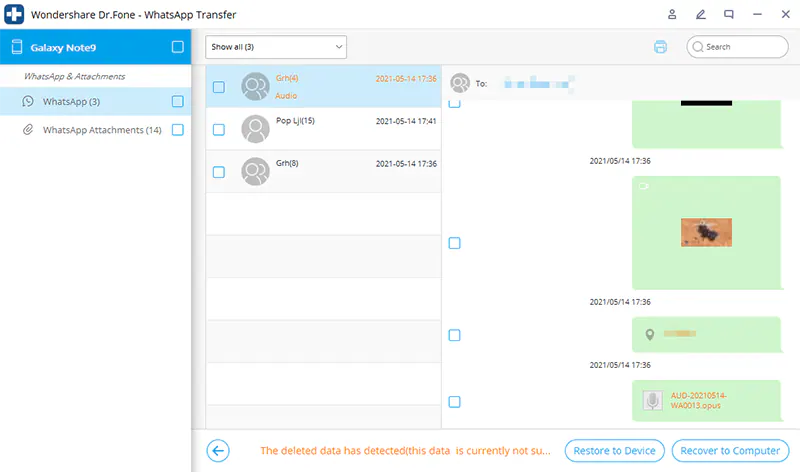800x472 pixels.
Task: Click the WhatsApp & Attachments heading
Action: [74, 77]
